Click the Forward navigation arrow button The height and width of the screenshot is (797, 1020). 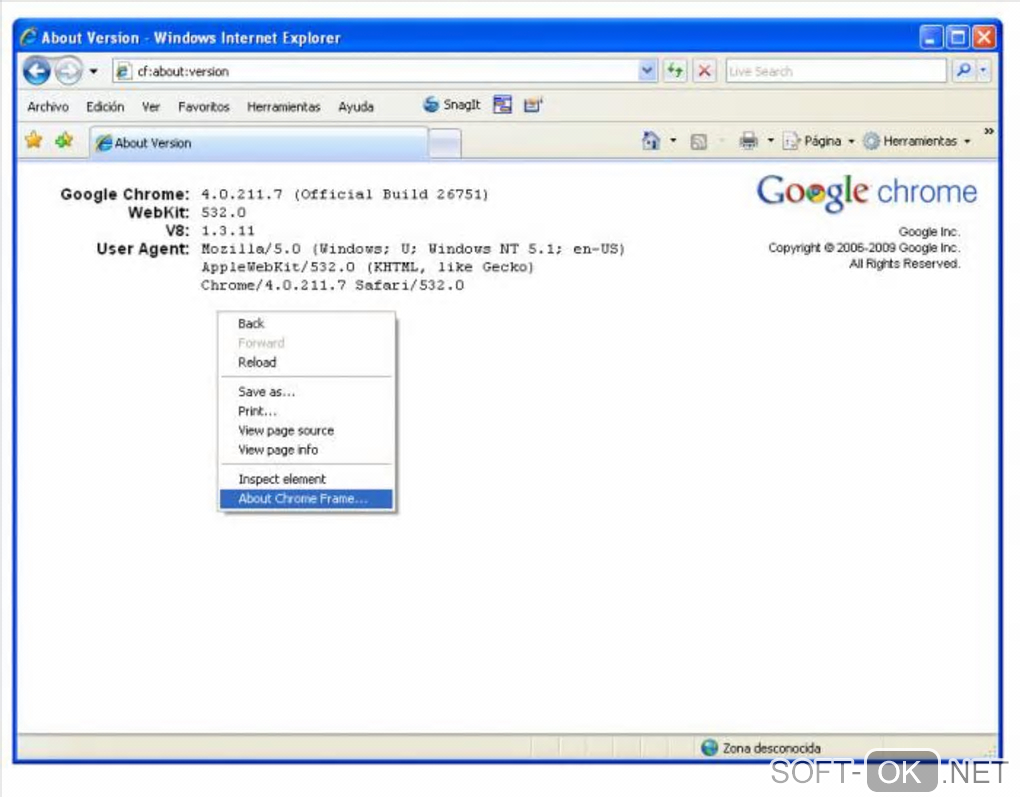pos(68,71)
